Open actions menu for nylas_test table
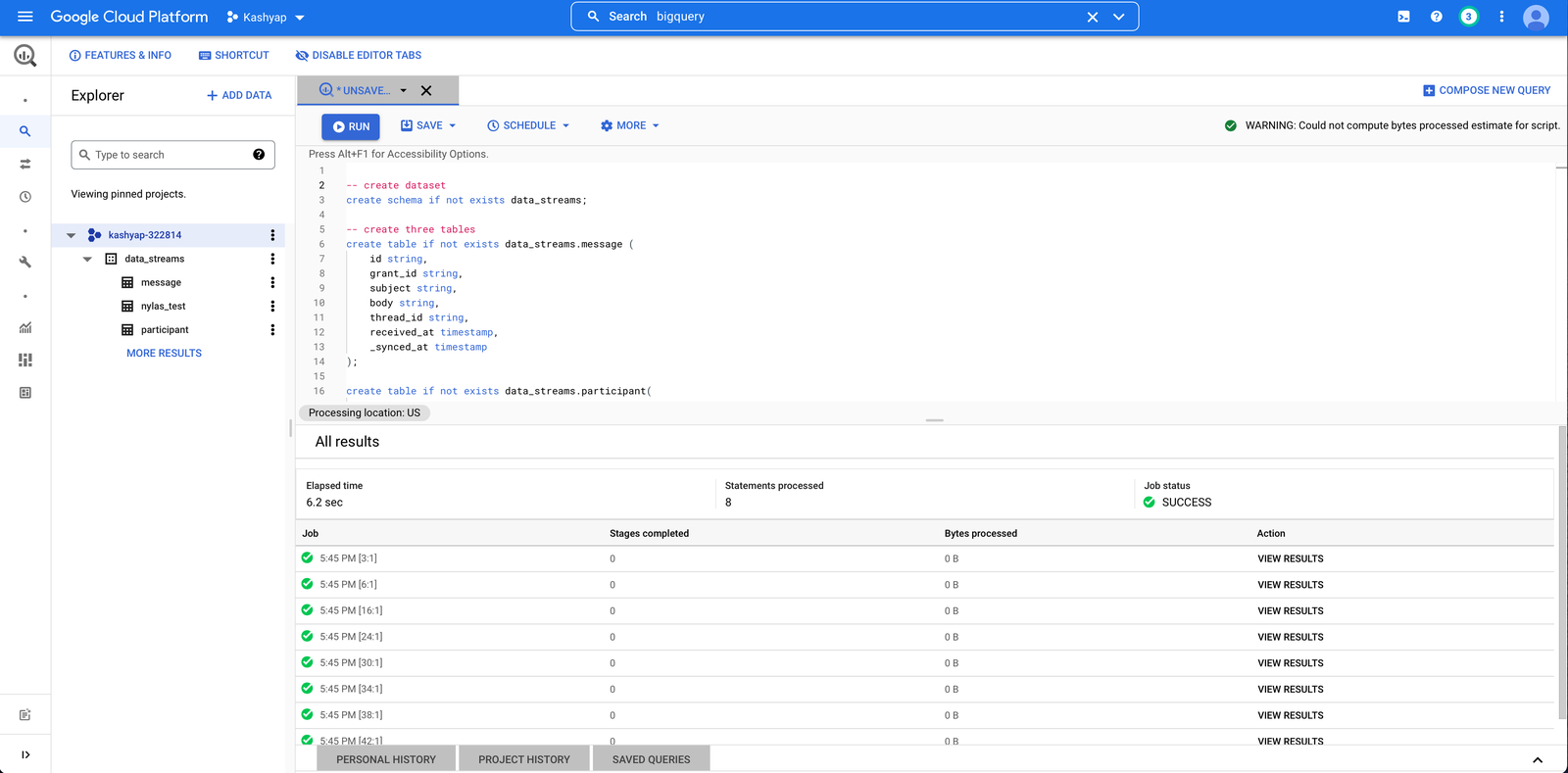1568x773 pixels. point(272,306)
